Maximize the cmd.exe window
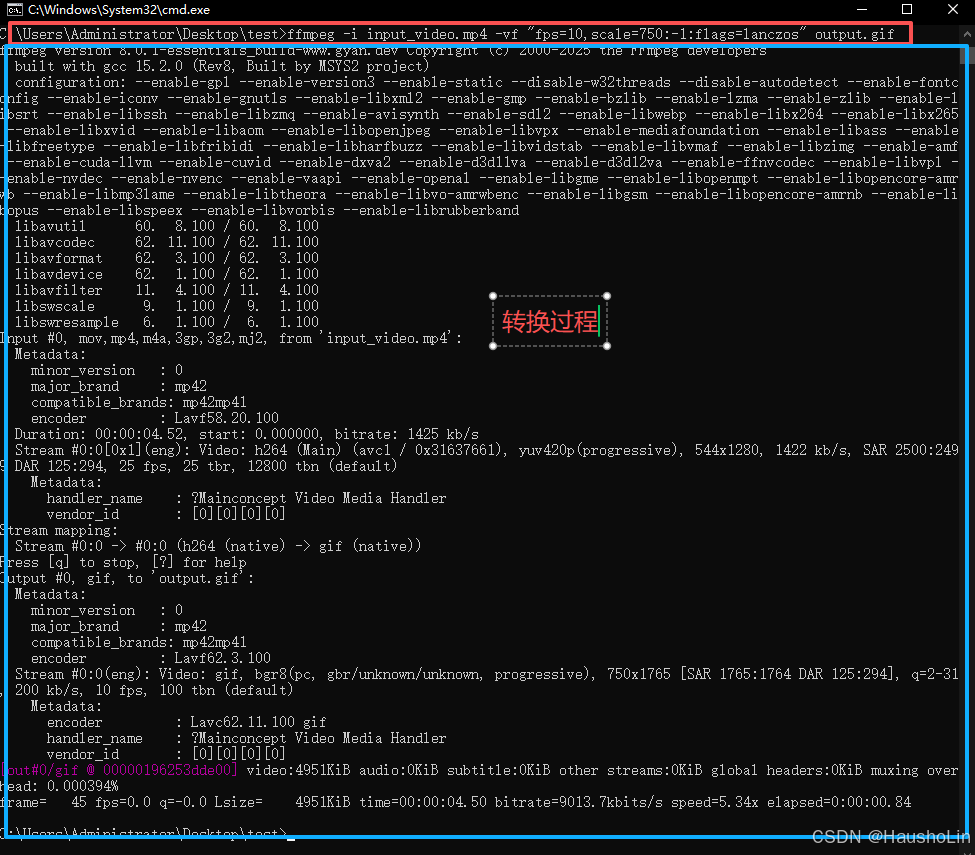The height and width of the screenshot is (855, 975). pos(907,9)
